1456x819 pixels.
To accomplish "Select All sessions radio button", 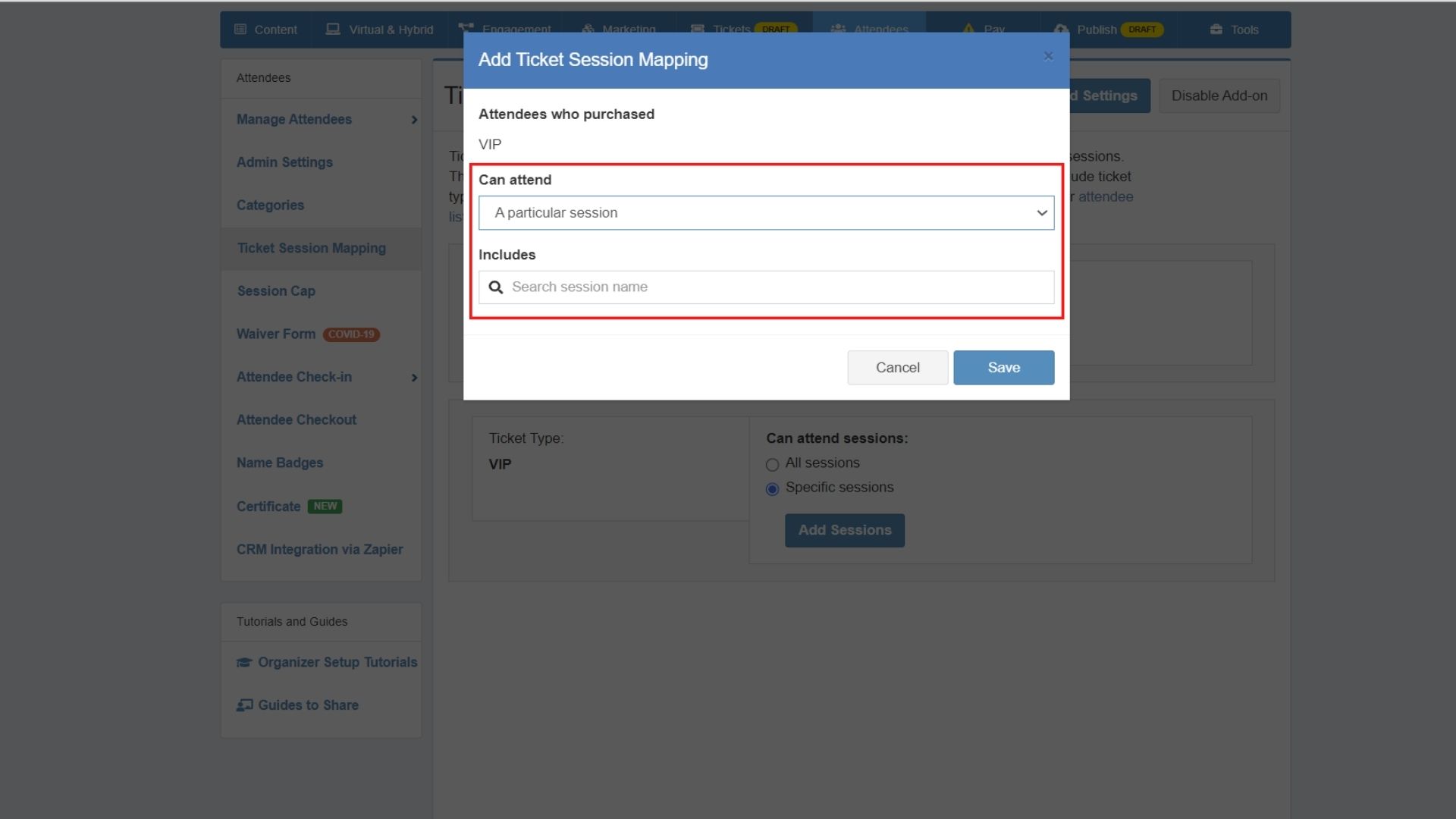I will click(772, 465).
